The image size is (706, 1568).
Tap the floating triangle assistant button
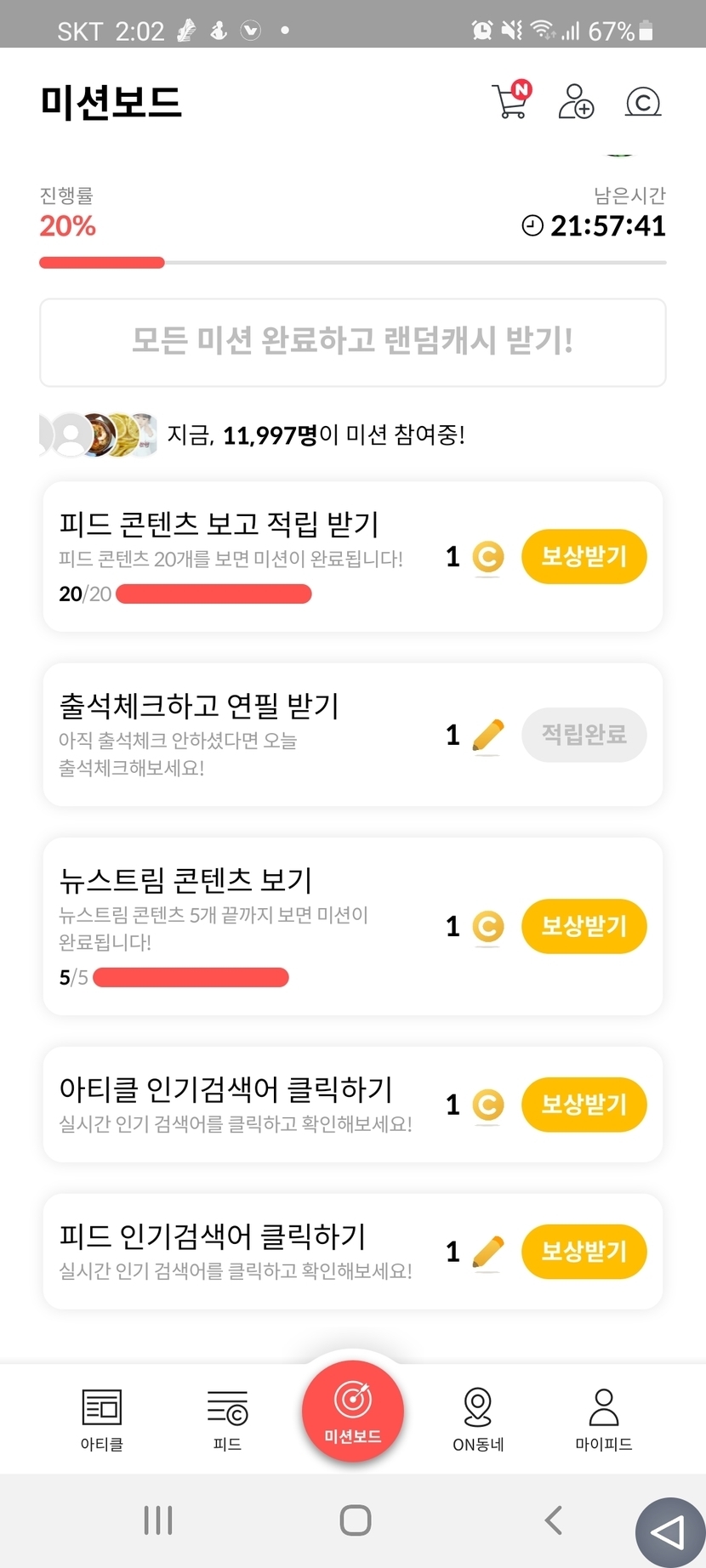coord(670,1531)
